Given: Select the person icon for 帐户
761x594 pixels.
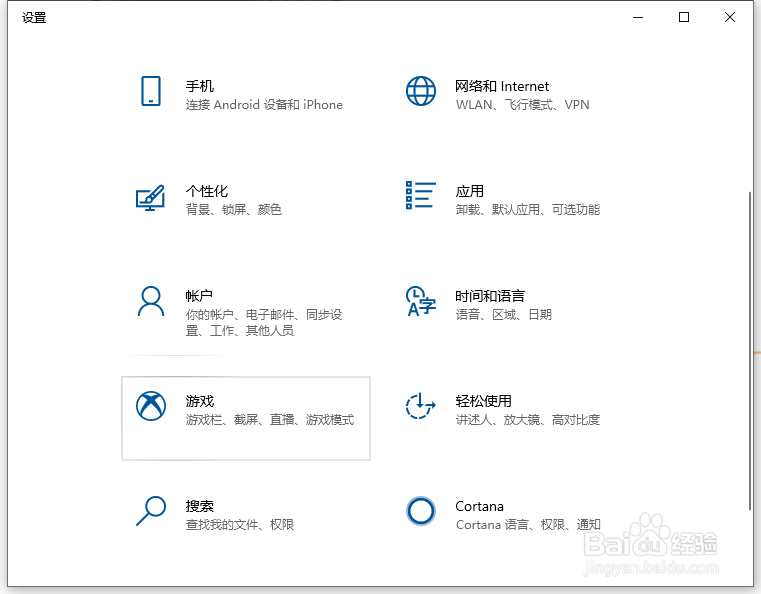Looking at the screenshot, I should click(151, 301).
